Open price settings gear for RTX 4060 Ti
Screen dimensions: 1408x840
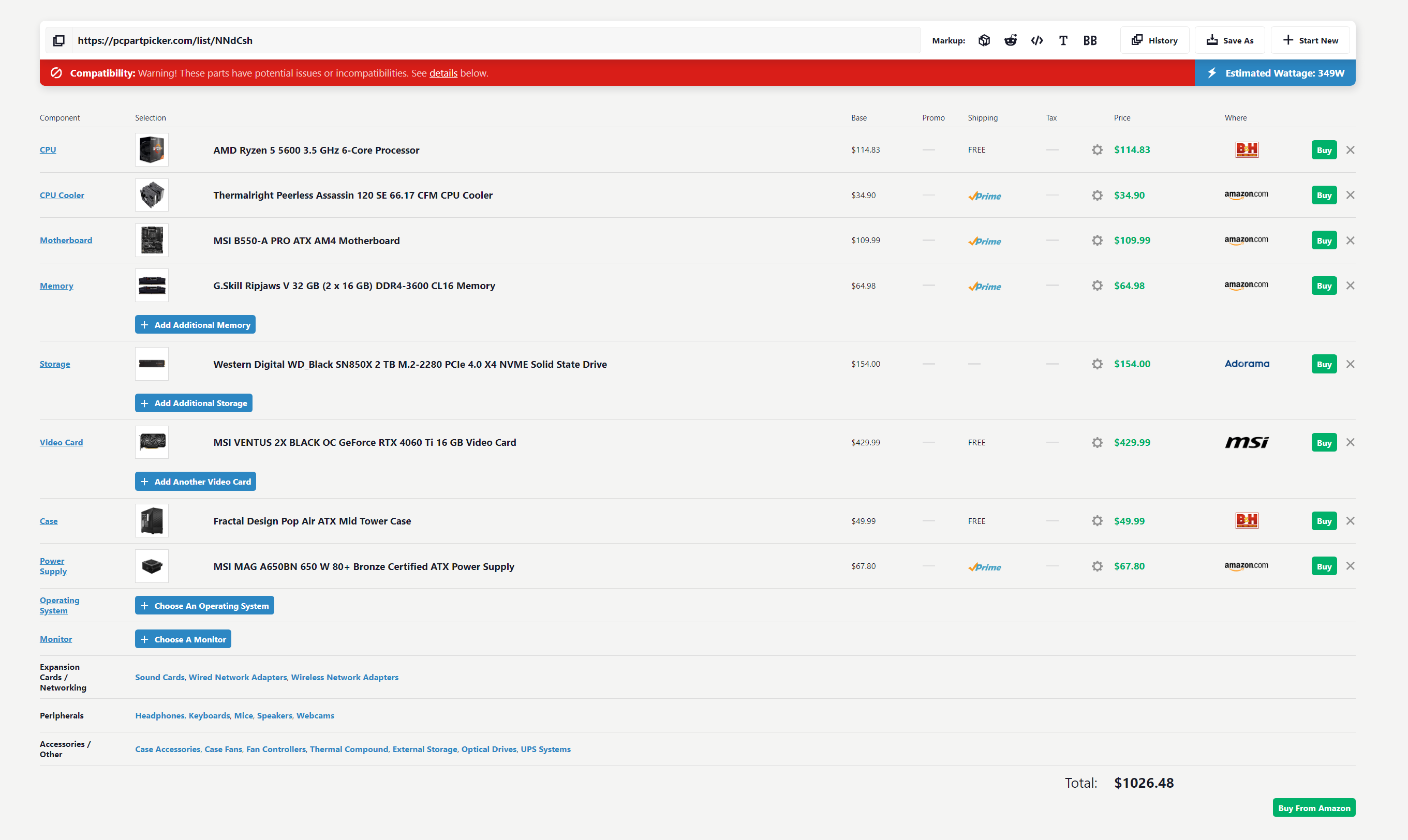pyautogui.click(x=1097, y=443)
